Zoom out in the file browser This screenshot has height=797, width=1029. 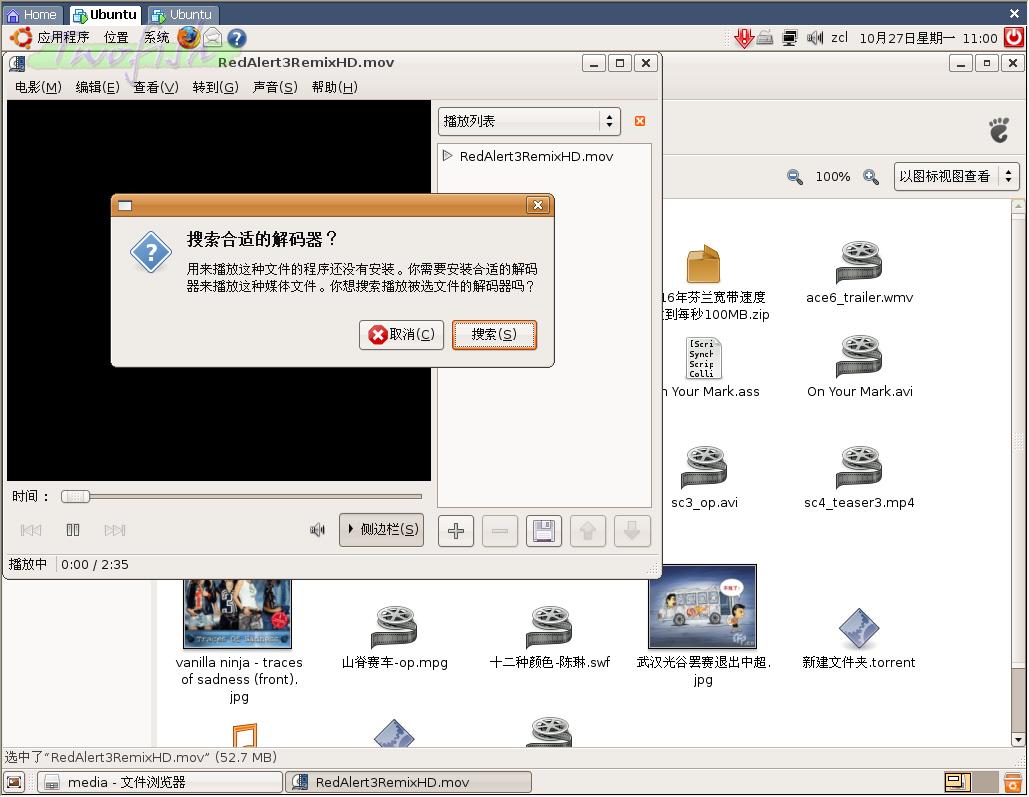(x=795, y=177)
